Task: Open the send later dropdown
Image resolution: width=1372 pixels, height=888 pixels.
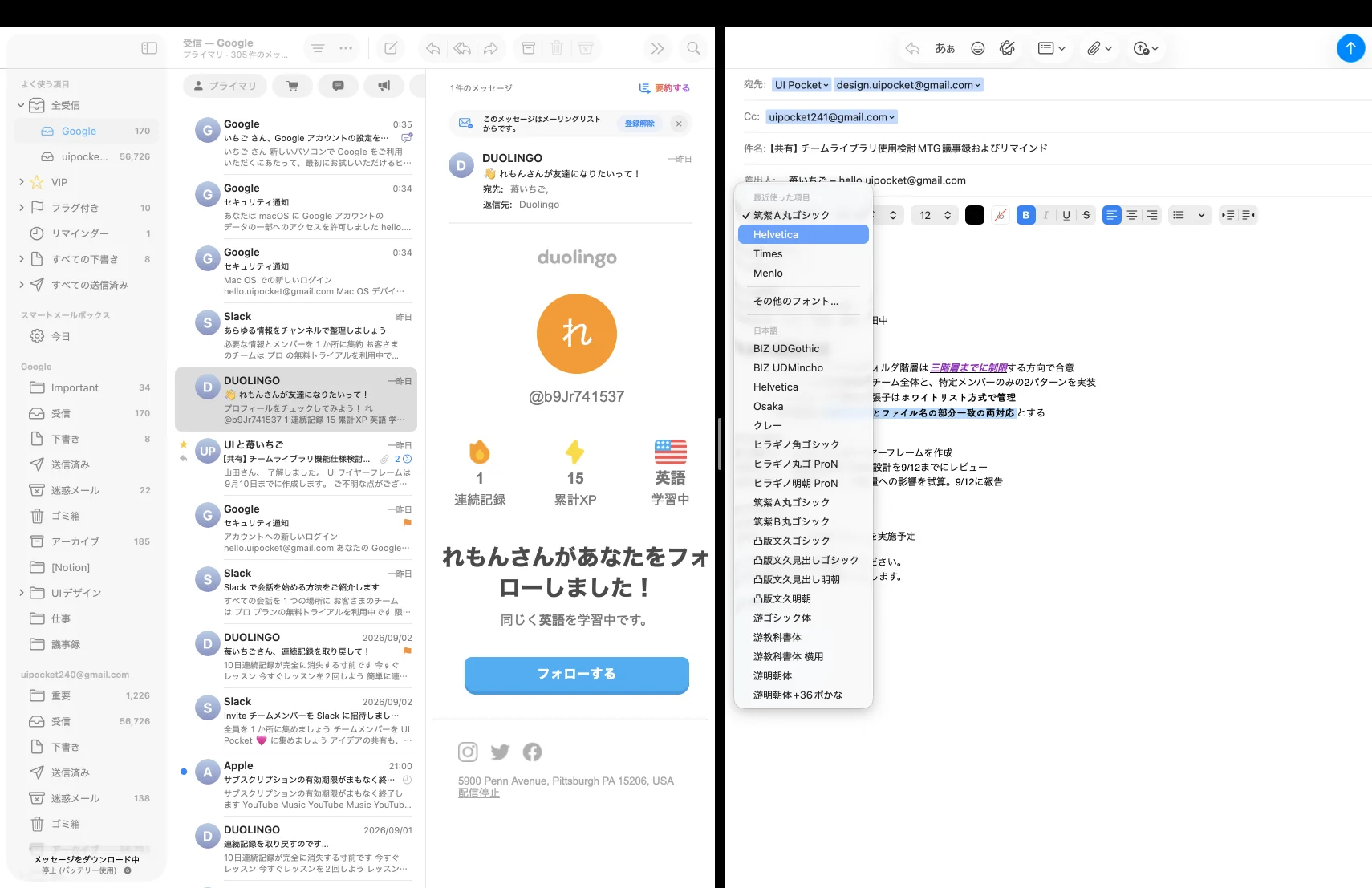Action: (x=1146, y=48)
